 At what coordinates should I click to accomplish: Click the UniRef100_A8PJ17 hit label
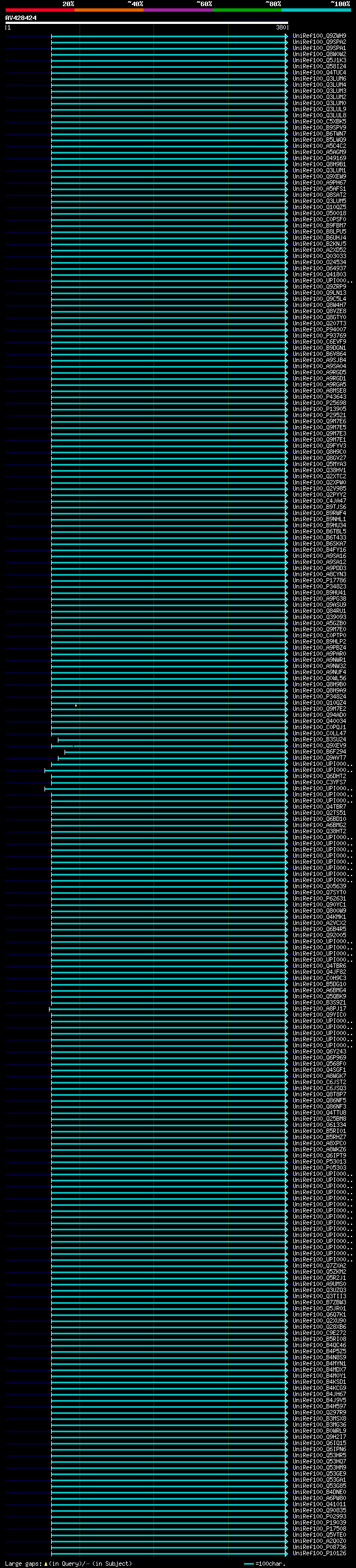tap(319, 1009)
